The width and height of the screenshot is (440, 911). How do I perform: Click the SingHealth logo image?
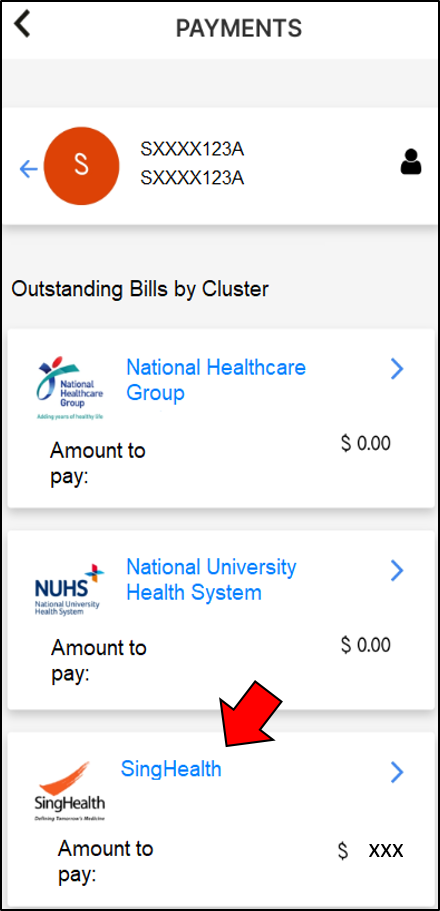pyautogui.click(x=69, y=790)
